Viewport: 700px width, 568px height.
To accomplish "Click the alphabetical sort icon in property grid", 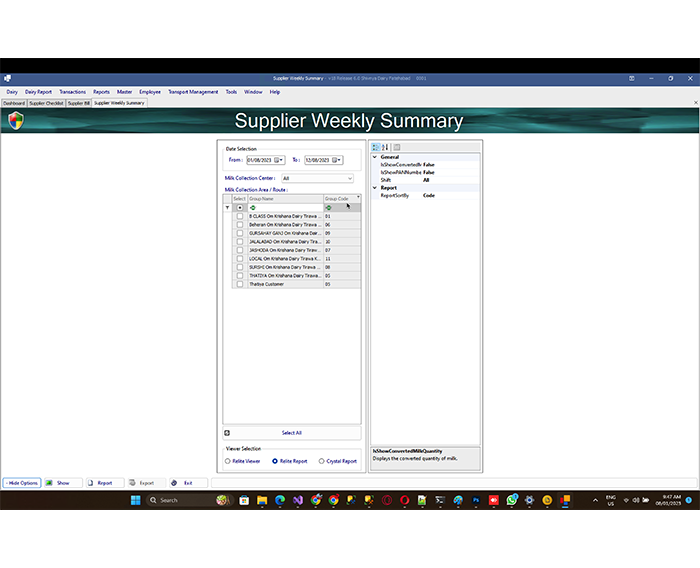I will point(385,147).
